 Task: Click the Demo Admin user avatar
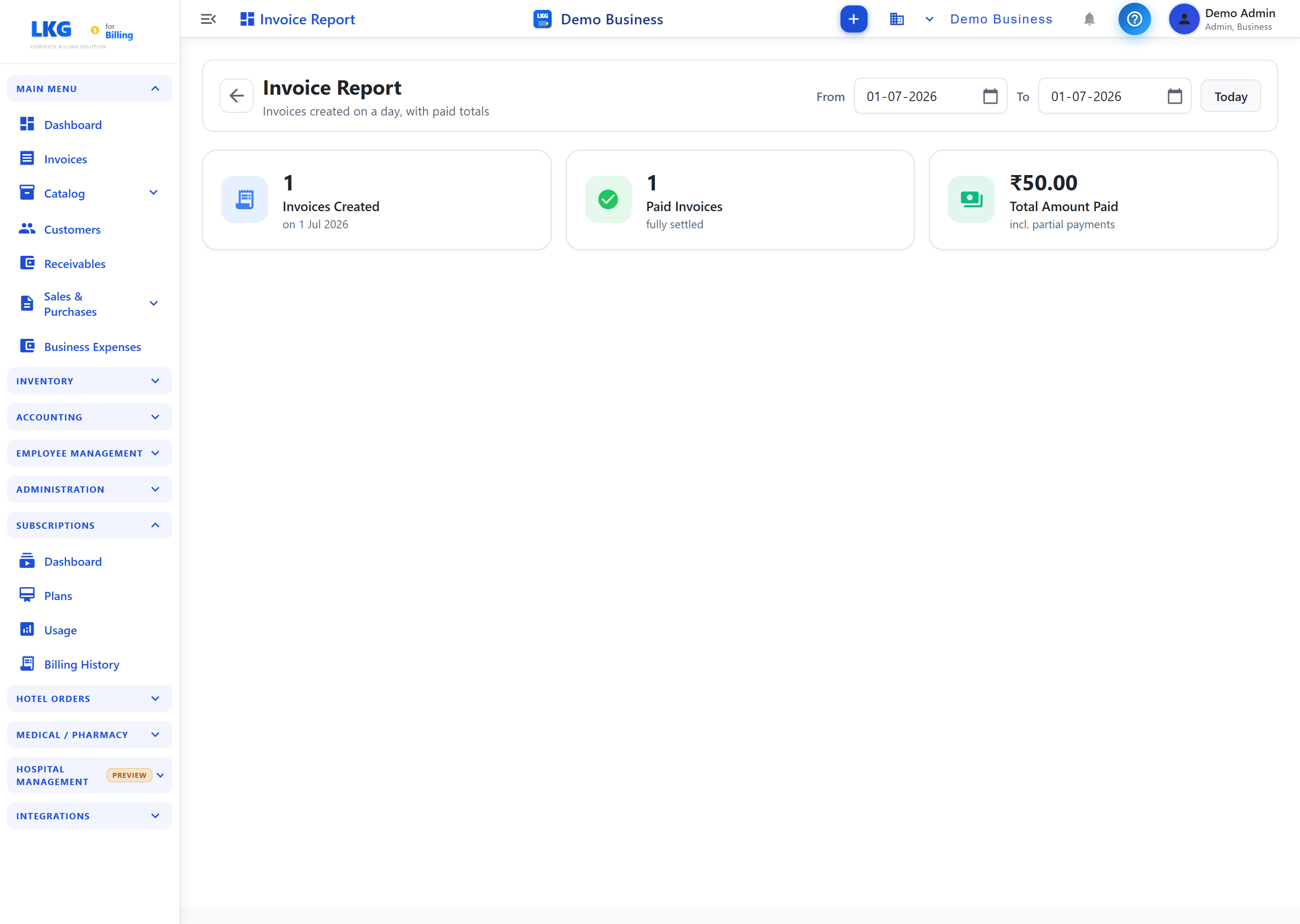(x=1184, y=19)
